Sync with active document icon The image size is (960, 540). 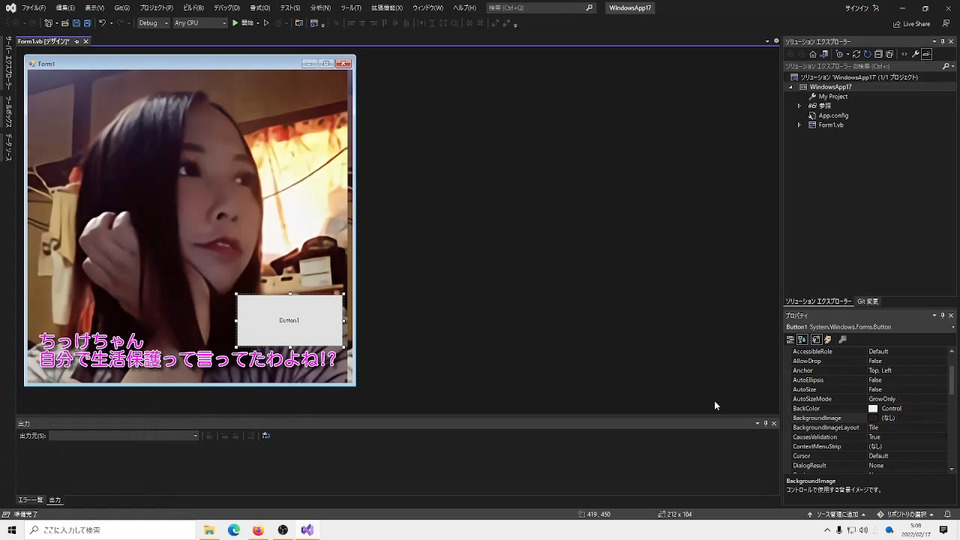[x=857, y=54]
